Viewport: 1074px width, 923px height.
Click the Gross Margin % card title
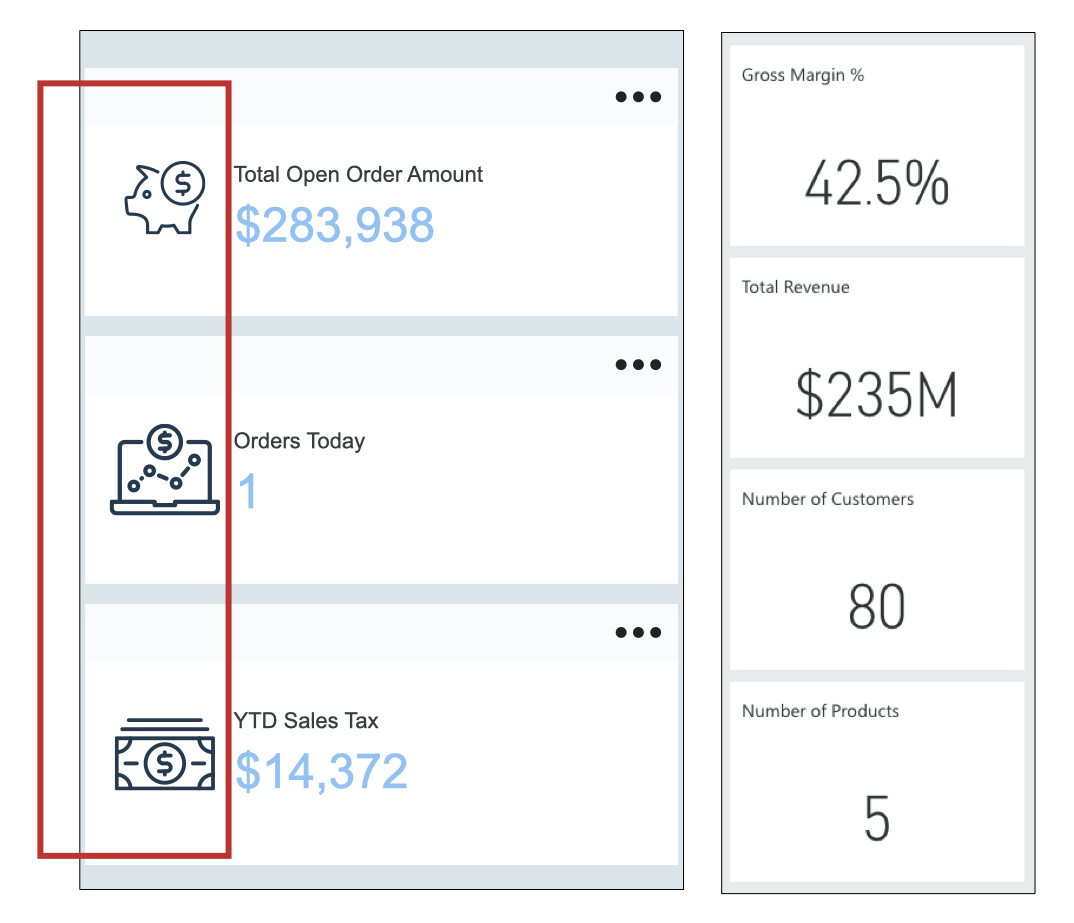(802, 75)
